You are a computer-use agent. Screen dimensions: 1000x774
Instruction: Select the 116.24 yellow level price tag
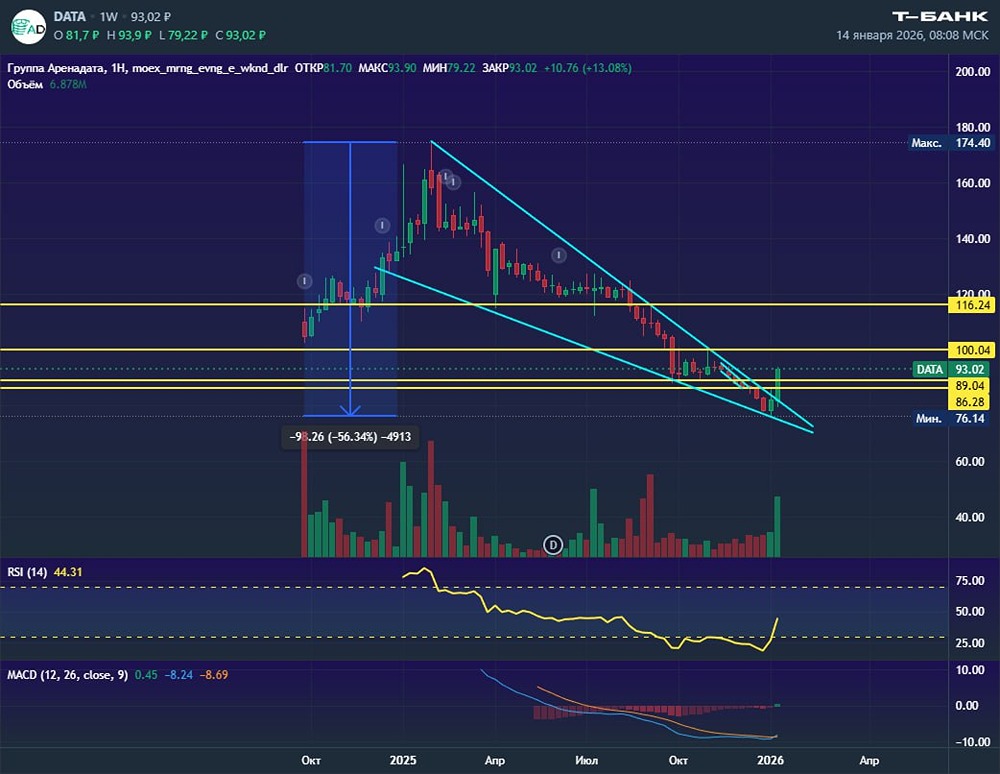tap(973, 305)
